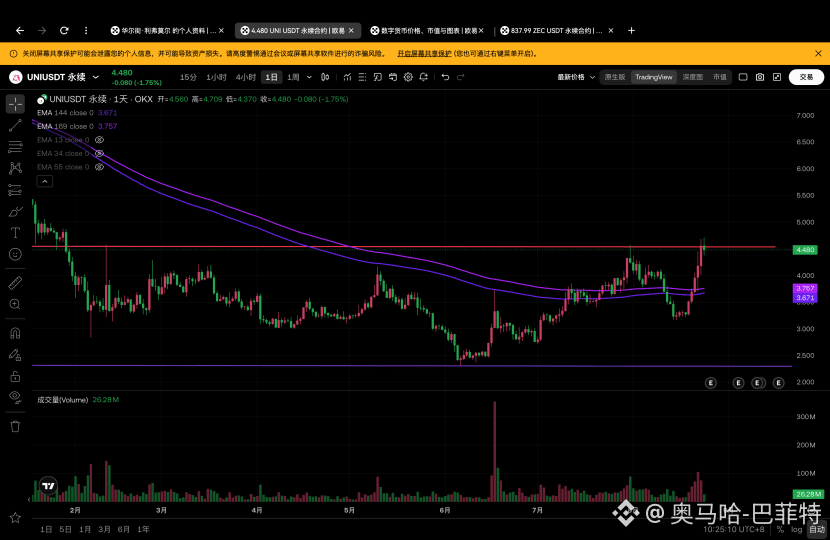Create a price alert
The height and width of the screenshot is (540, 830).
tap(423, 77)
